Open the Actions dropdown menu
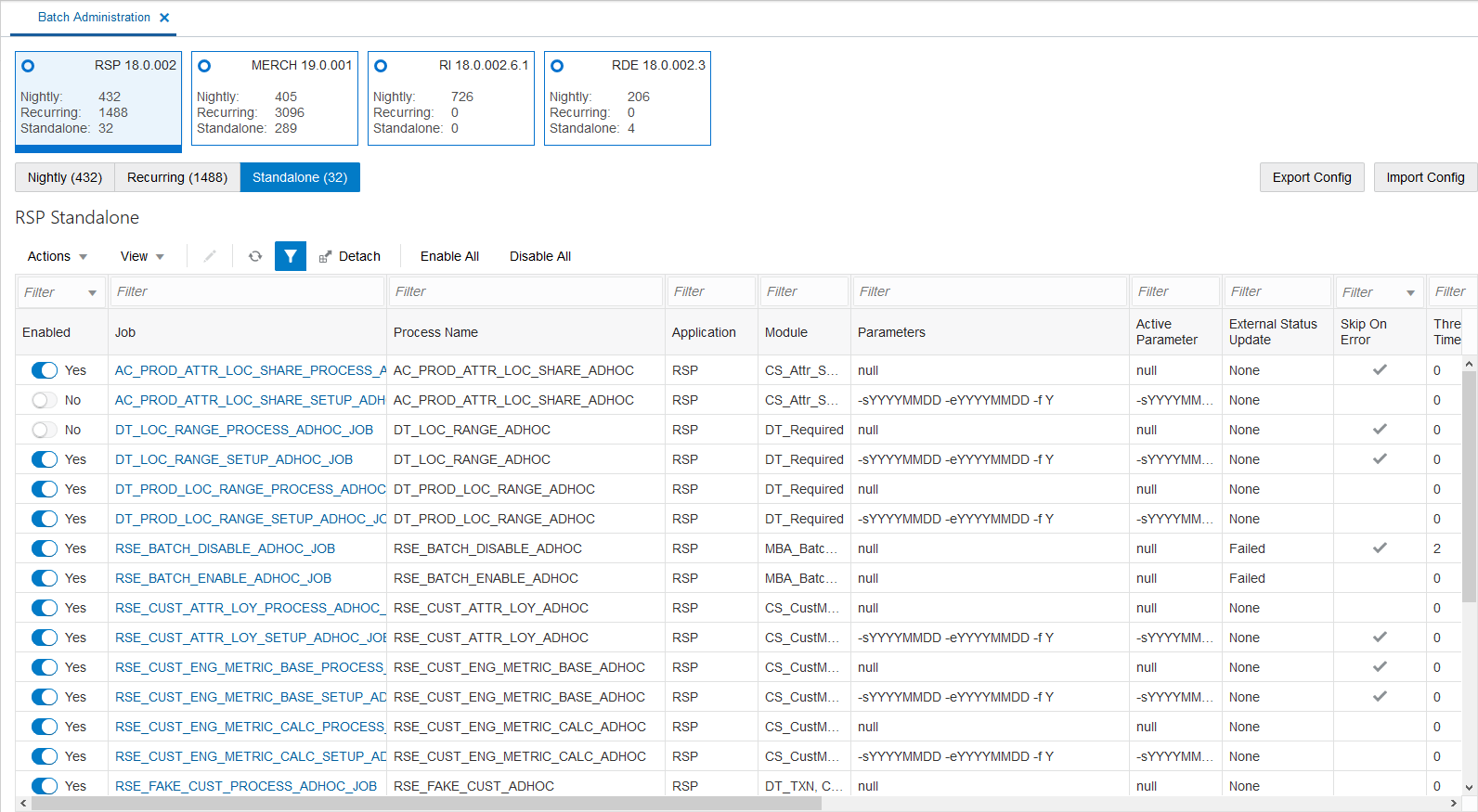1478x812 pixels. click(x=57, y=256)
